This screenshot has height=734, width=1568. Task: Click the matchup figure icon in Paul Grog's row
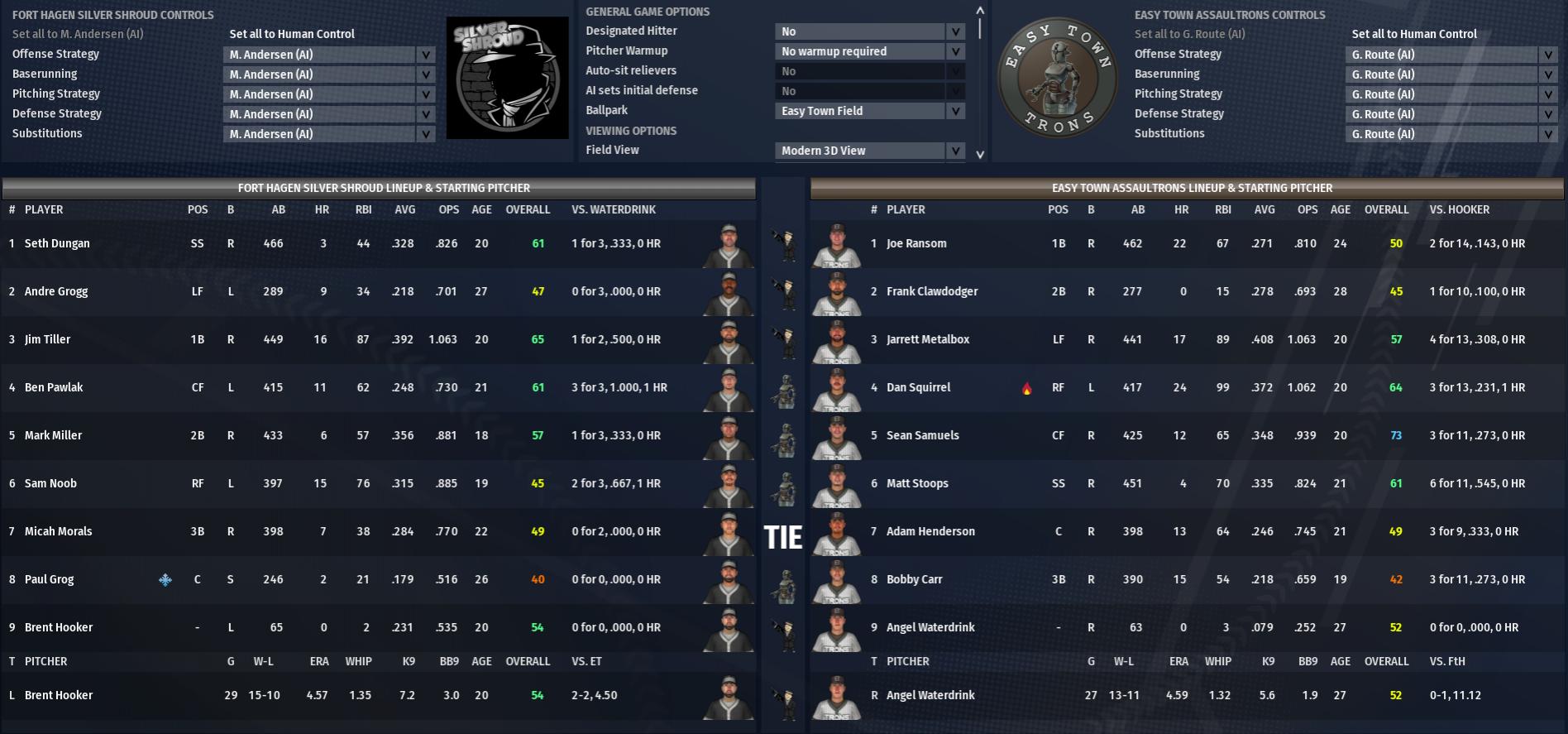pyautogui.click(x=783, y=581)
